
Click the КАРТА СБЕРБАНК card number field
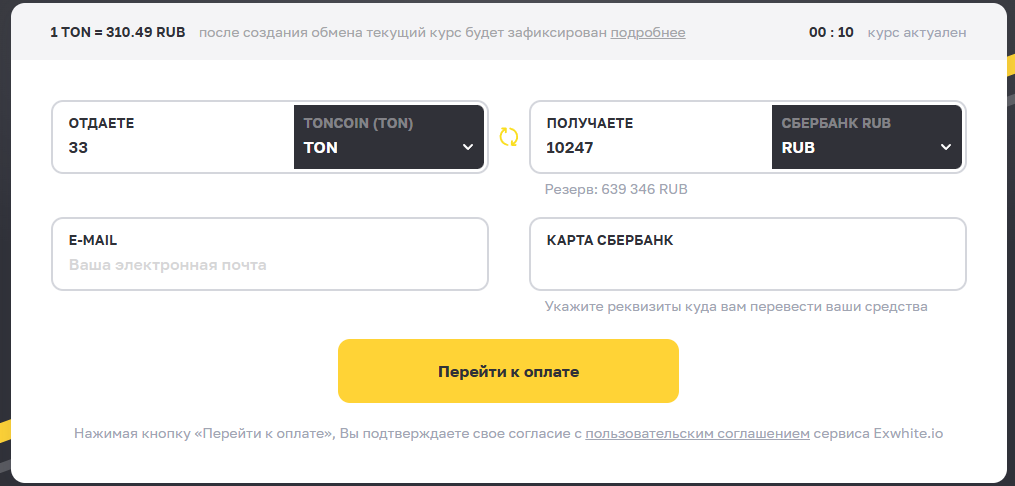pyautogui.click(x=748, y=265)
